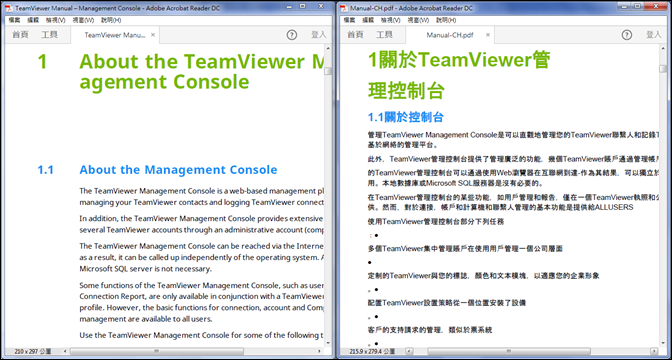
Task: Open the 檔案 menu in the Manual-CH.pdf window
Action: (349, 20)
